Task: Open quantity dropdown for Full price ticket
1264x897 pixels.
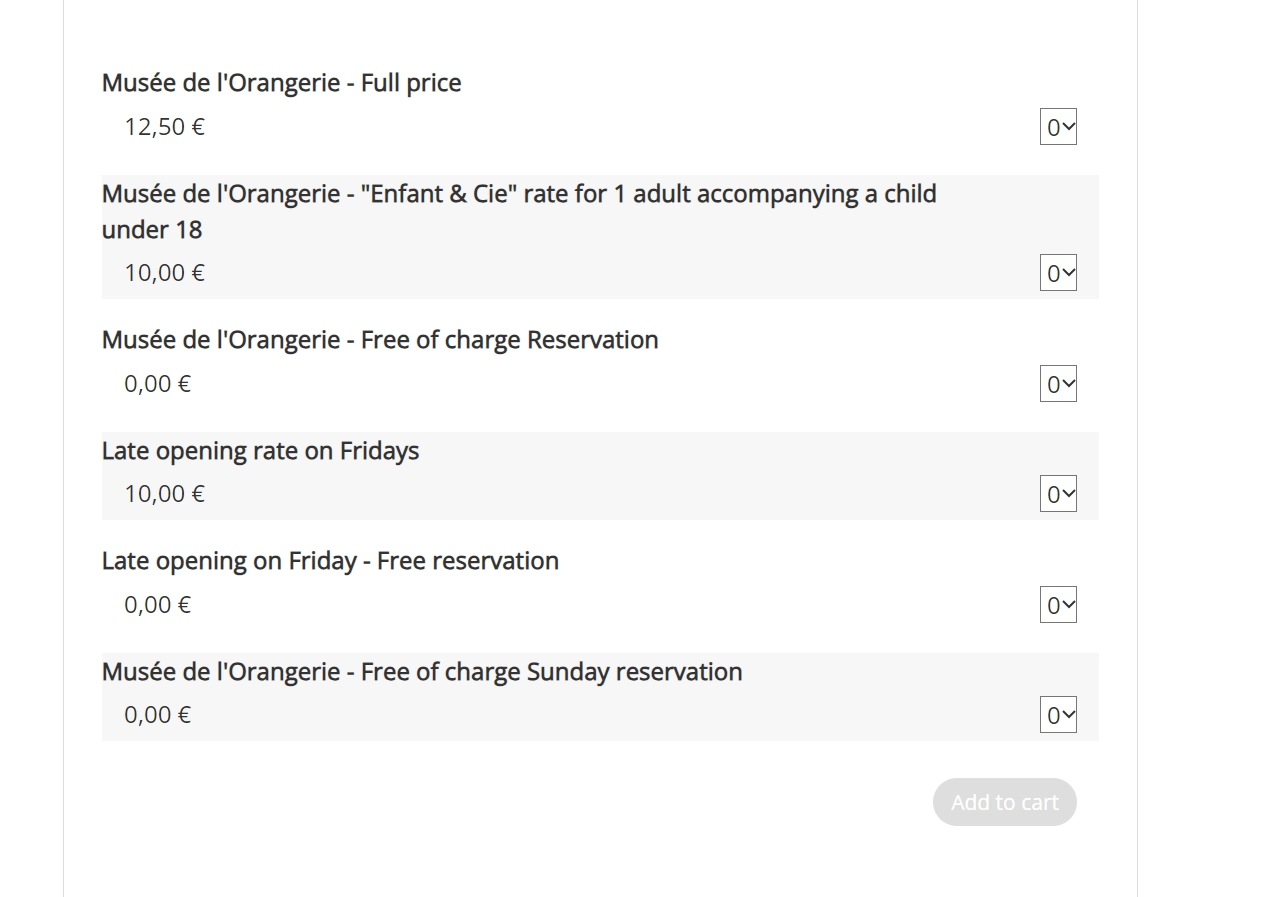Action: point(1058,127)
